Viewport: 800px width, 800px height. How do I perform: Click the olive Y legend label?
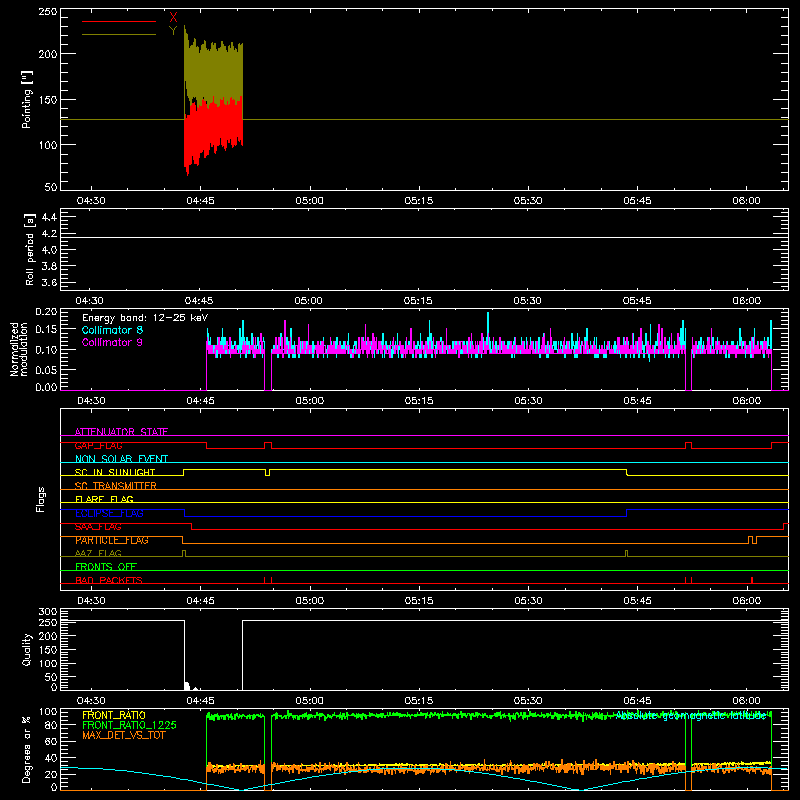(173, 31)
